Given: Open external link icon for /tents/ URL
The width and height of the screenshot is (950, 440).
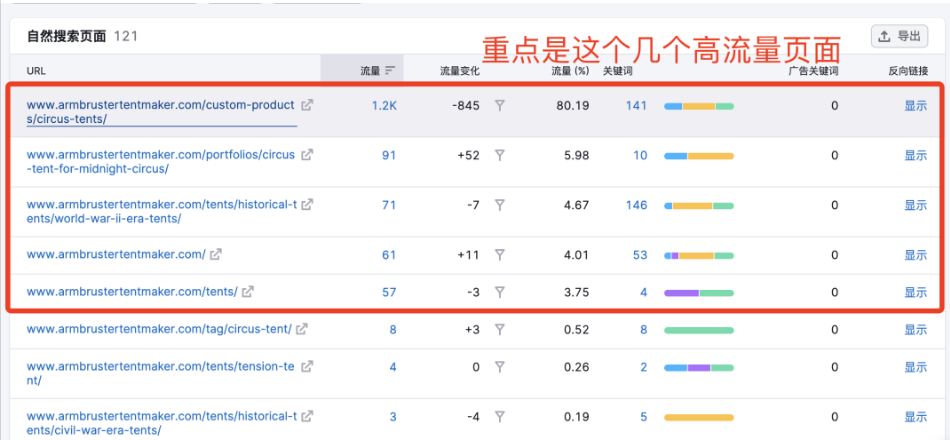Looking at the screenshot, I should pos(248,292).
